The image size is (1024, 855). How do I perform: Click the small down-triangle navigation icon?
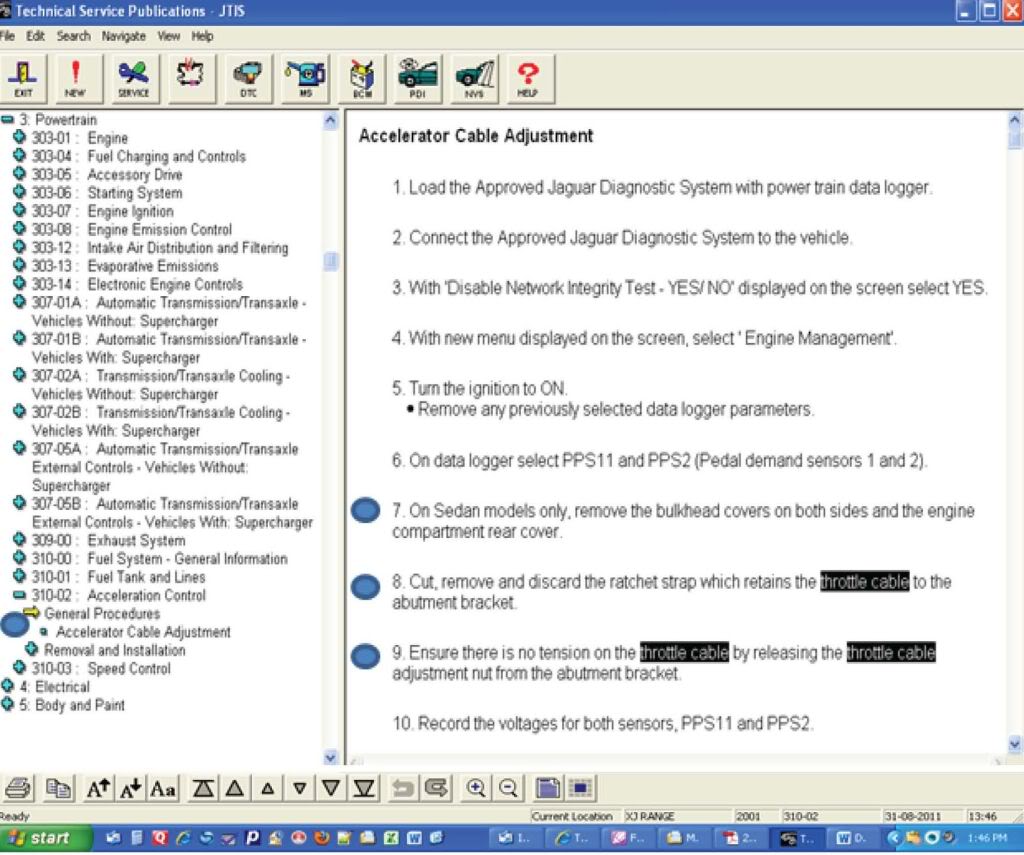coord(299,788)
